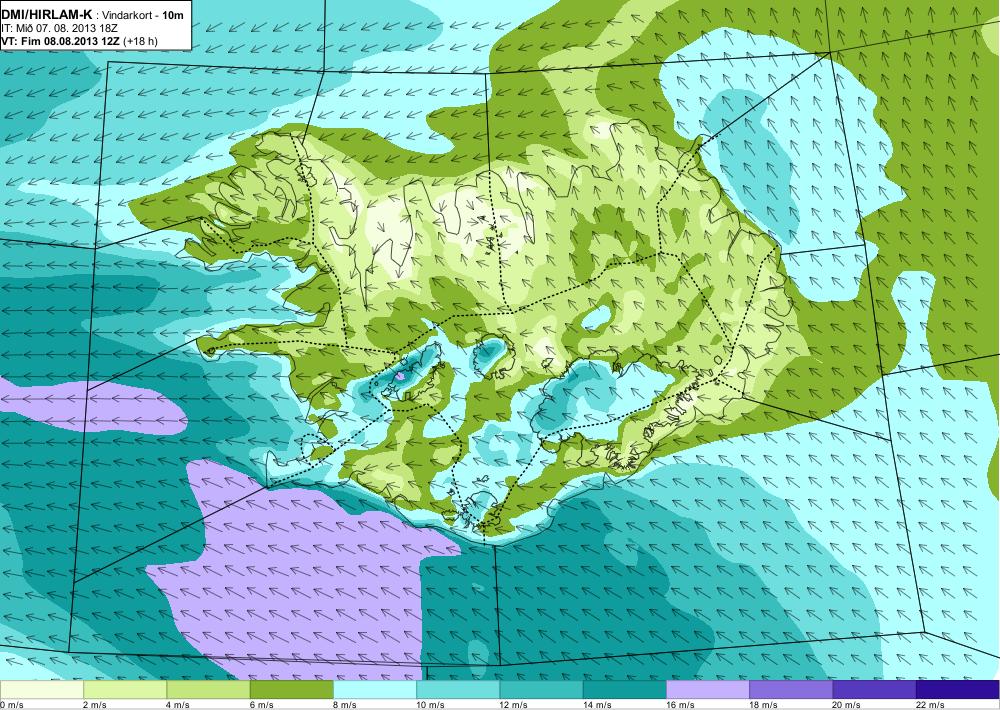The height and width of the screenshot is (710, 1000).
Task: Select the '14 m/s' legend label
Action: 597,705
